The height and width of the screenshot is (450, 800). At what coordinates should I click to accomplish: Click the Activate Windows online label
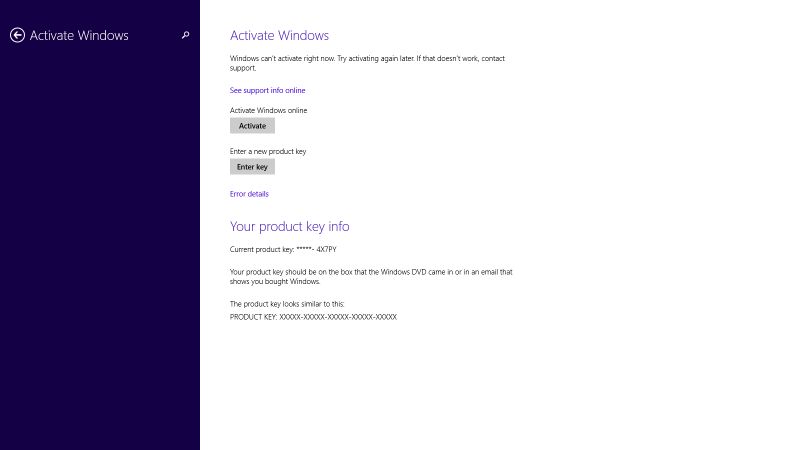pyautogui.click(x=268, y=110)
